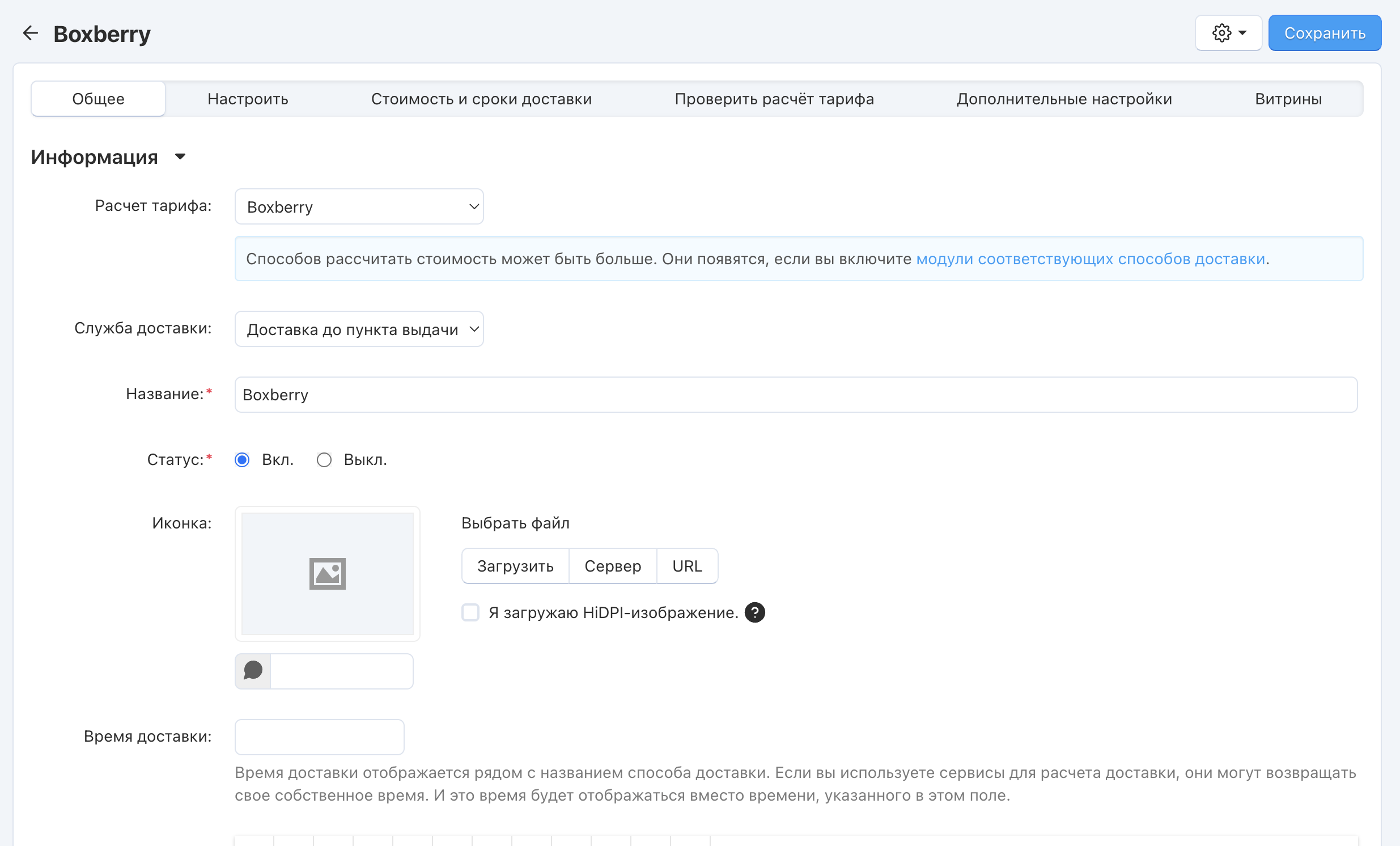Select the Выкл. status radio button

point(324,460)
